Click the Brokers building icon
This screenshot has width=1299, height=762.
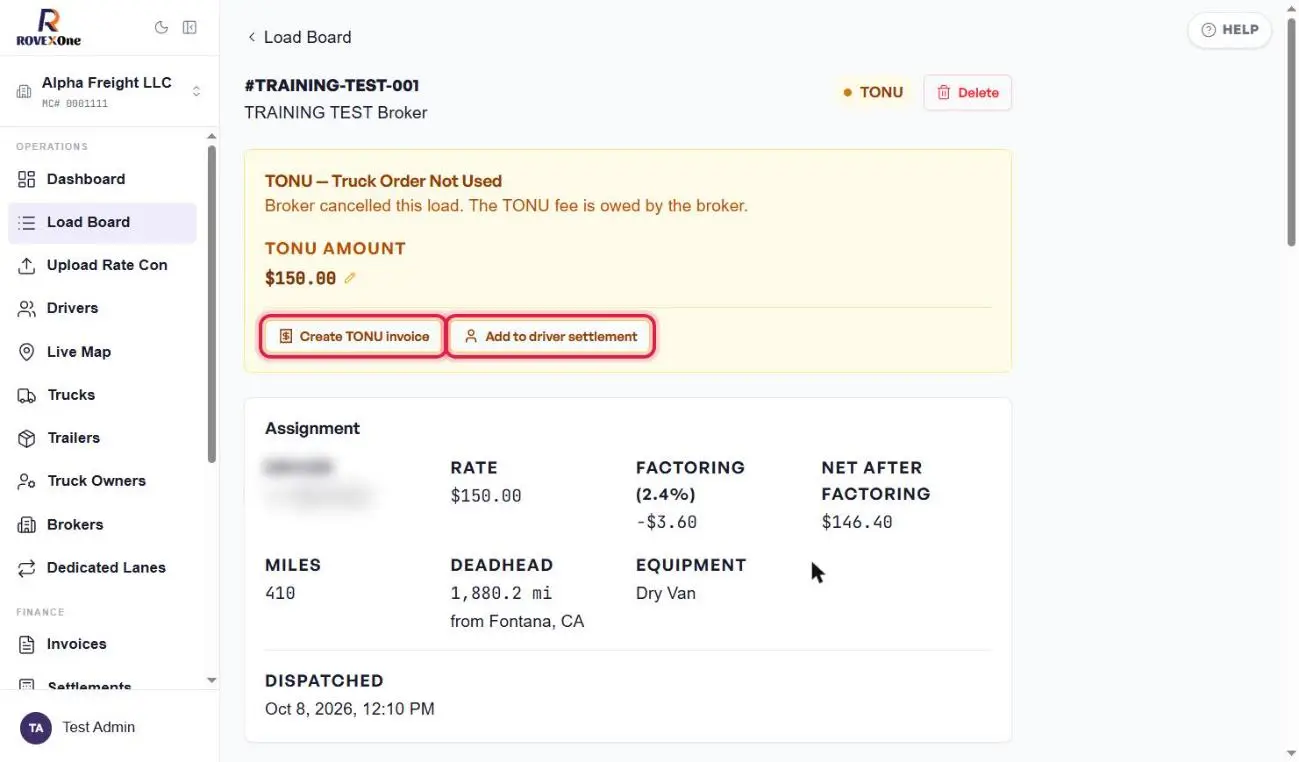27,525
